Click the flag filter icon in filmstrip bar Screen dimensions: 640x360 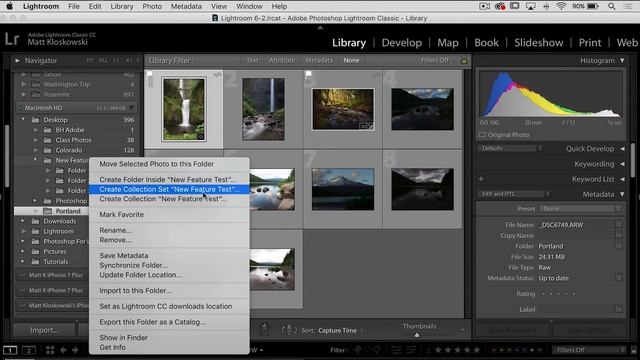pos(358,350)
